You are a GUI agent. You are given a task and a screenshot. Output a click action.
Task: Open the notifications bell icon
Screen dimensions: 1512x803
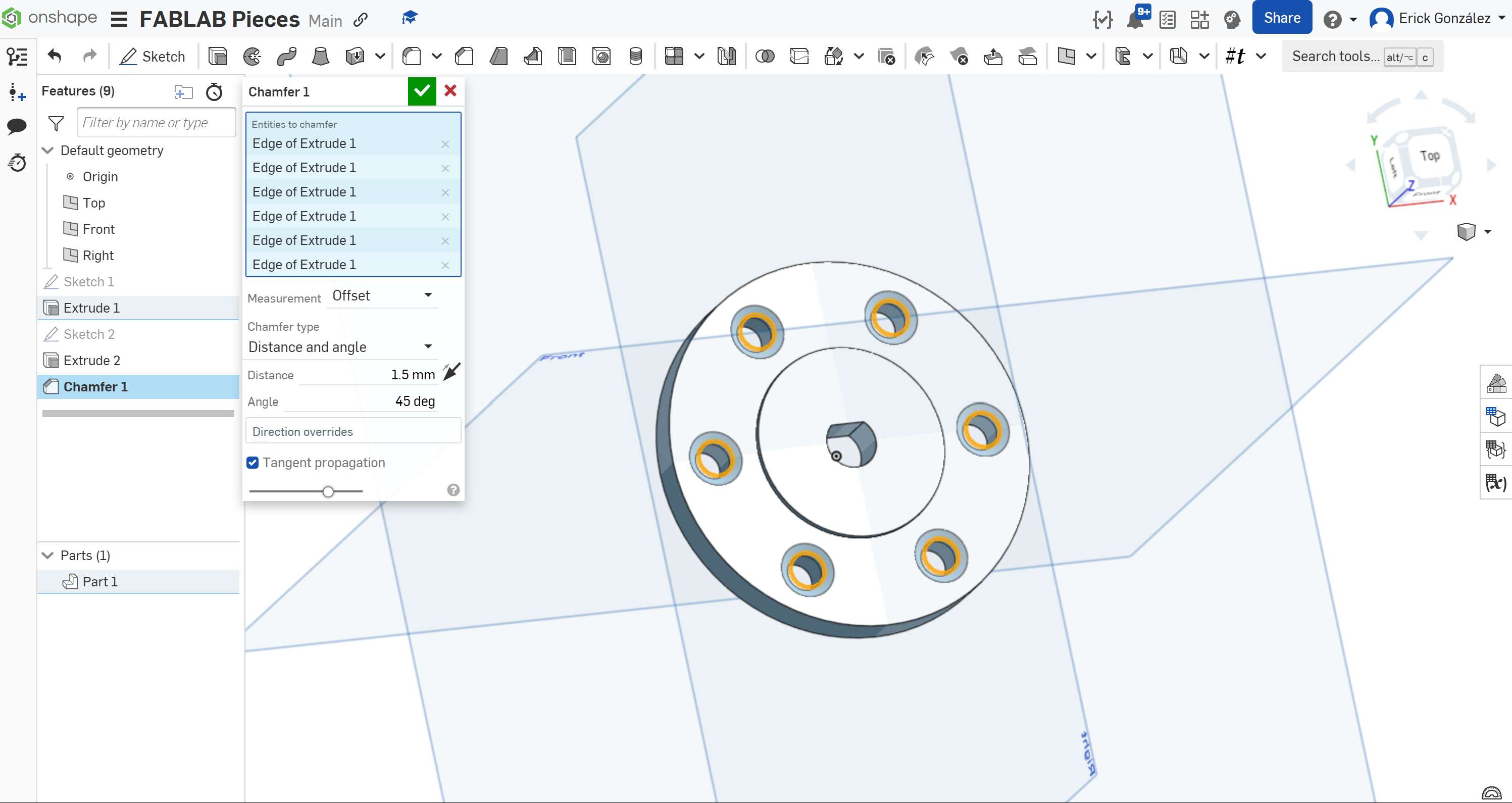click(1135, 19)
